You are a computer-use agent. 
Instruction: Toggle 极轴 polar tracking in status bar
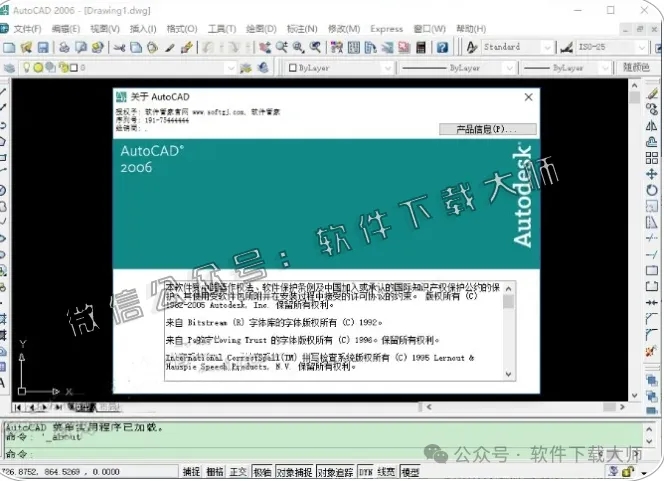262,472
